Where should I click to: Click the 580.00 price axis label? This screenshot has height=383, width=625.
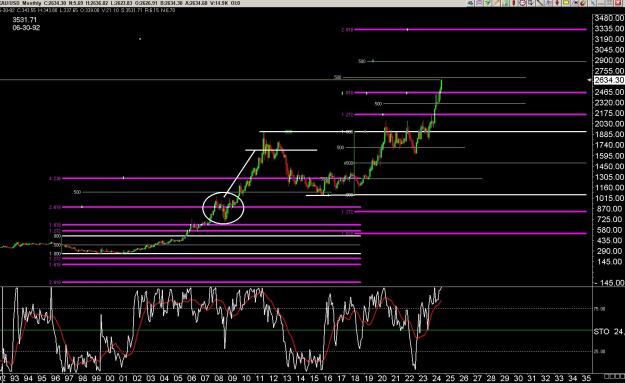(x=610, y=230)
